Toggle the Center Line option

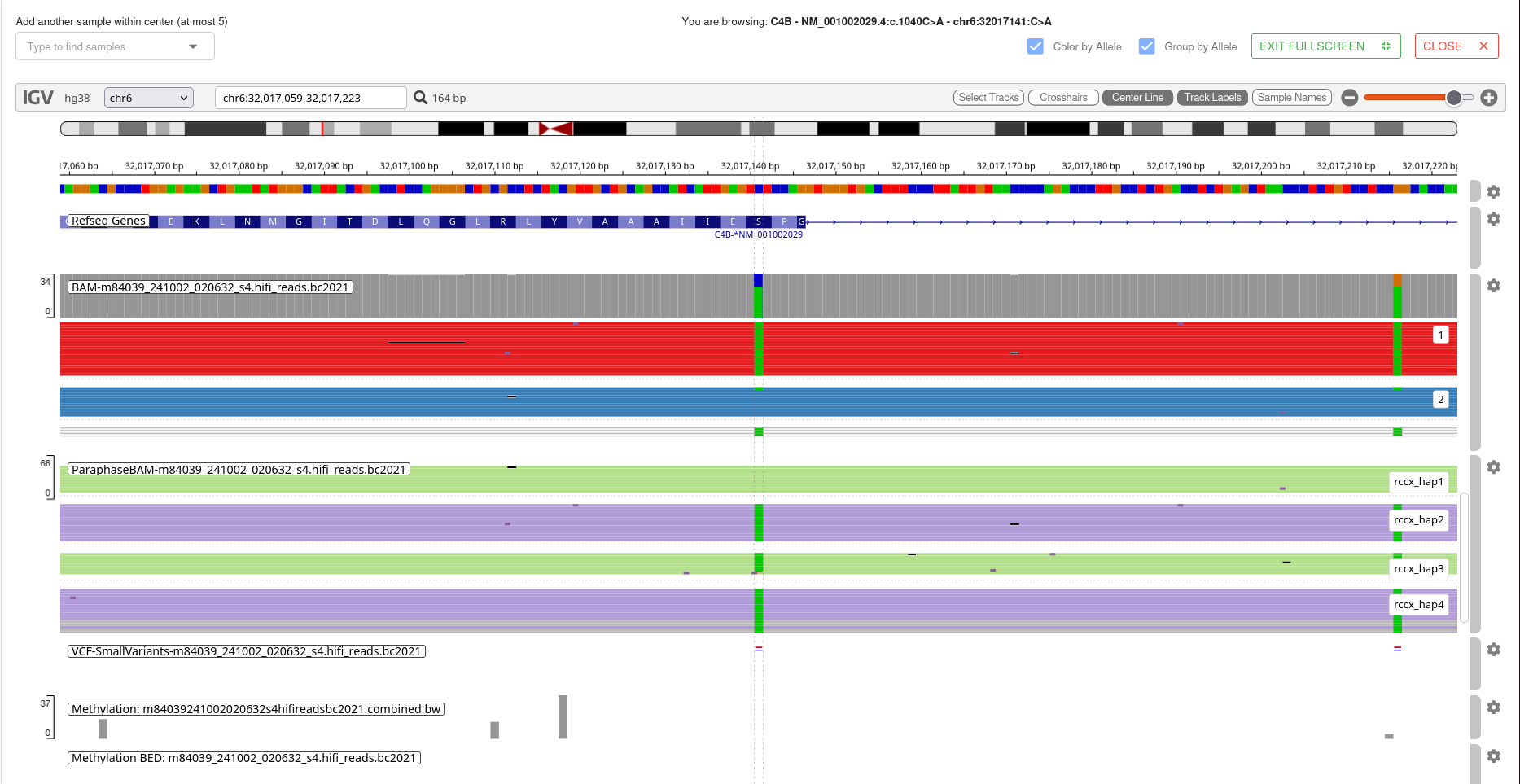(1137, 98)
